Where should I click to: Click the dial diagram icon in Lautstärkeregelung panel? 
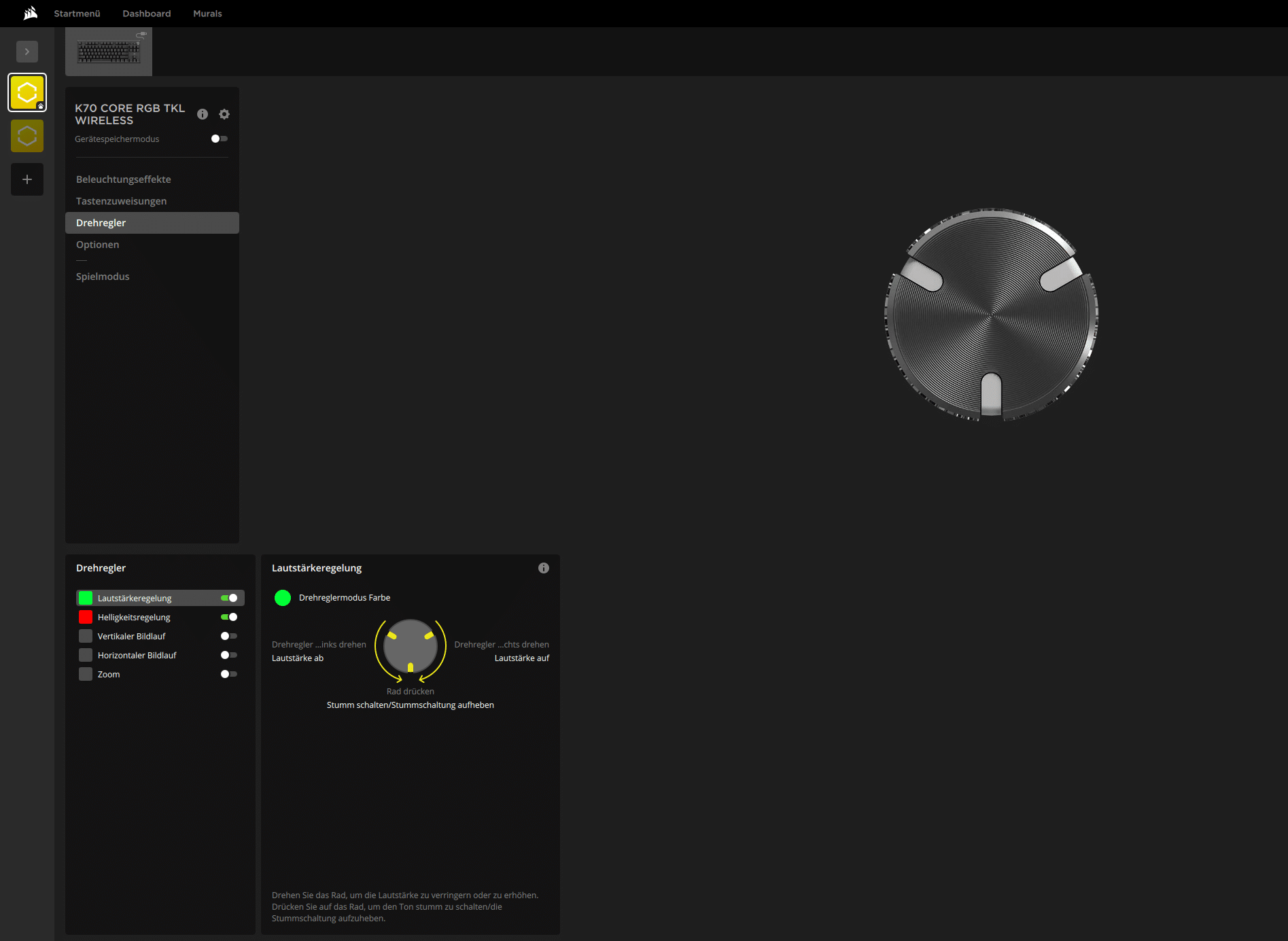(x=411, y=647)
